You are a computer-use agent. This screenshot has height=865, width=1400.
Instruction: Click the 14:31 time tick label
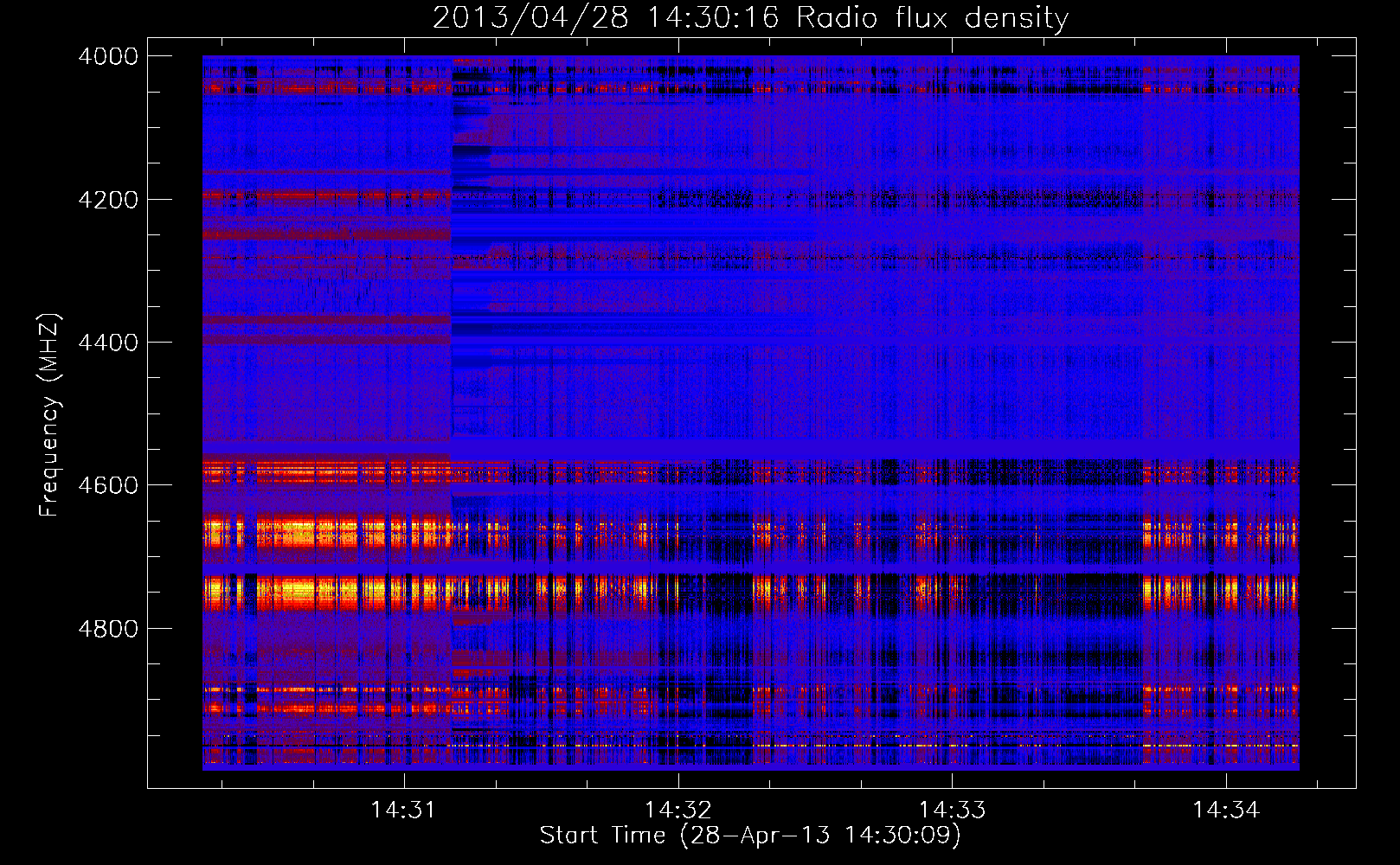coord(403,811)
